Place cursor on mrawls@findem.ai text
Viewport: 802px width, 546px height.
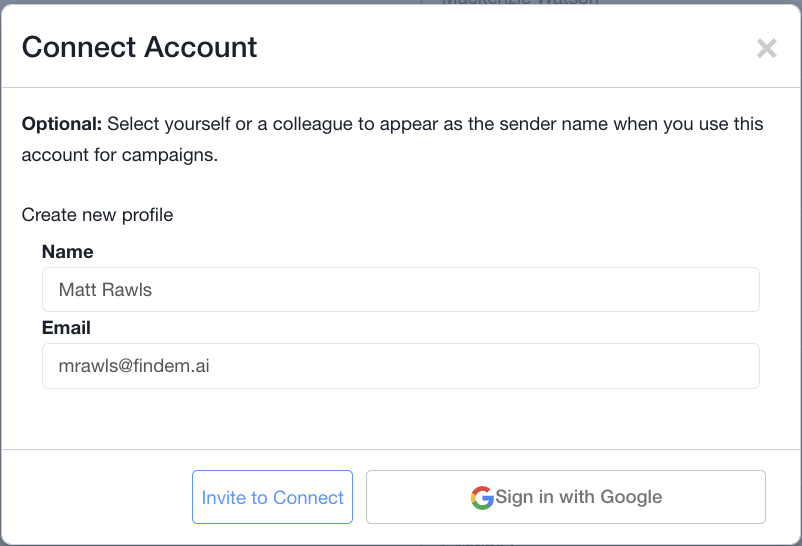(x=134, y=366)
